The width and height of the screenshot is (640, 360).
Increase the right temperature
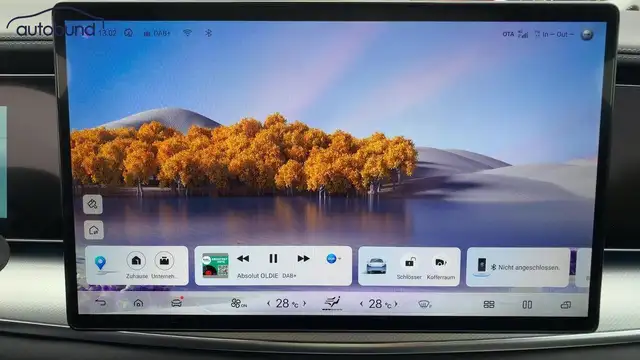tap(396, 304)
